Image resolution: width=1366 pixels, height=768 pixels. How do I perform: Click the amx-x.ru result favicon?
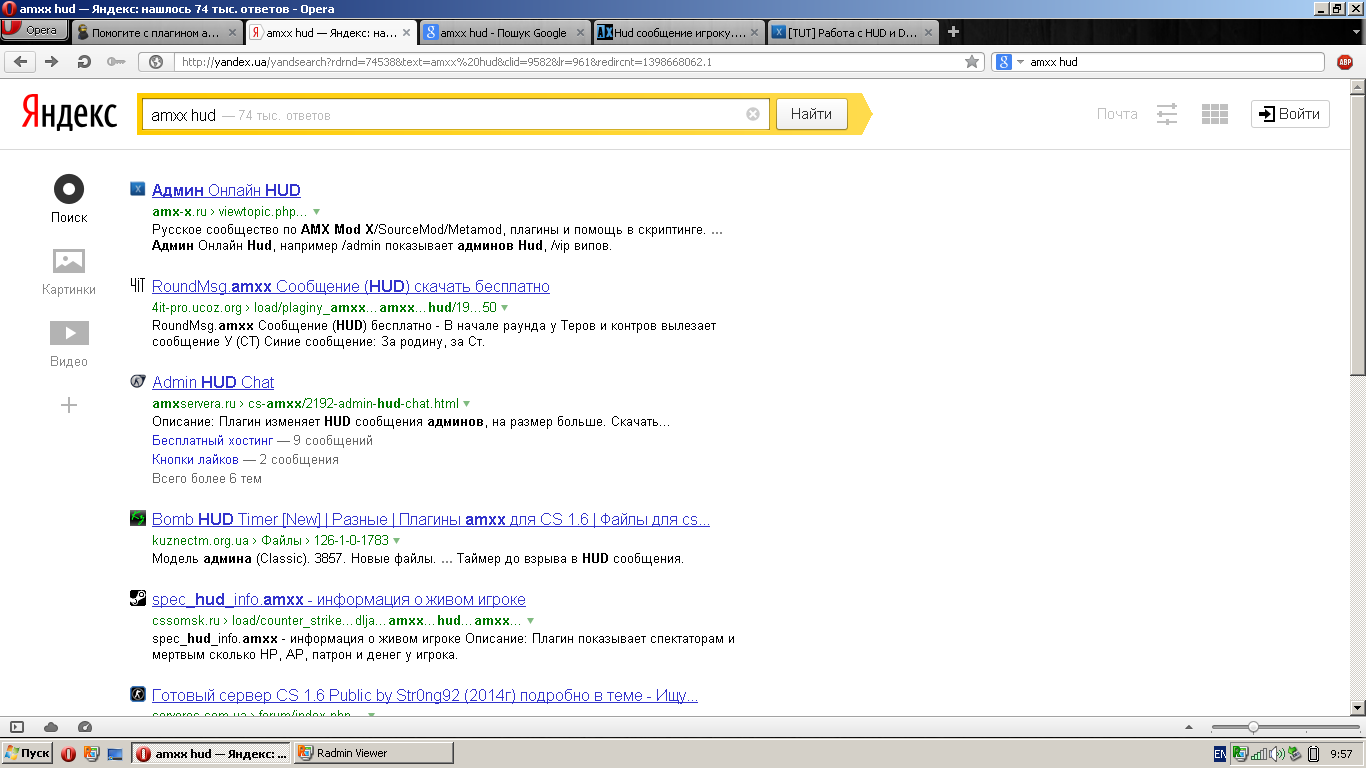tap(138, 189)
